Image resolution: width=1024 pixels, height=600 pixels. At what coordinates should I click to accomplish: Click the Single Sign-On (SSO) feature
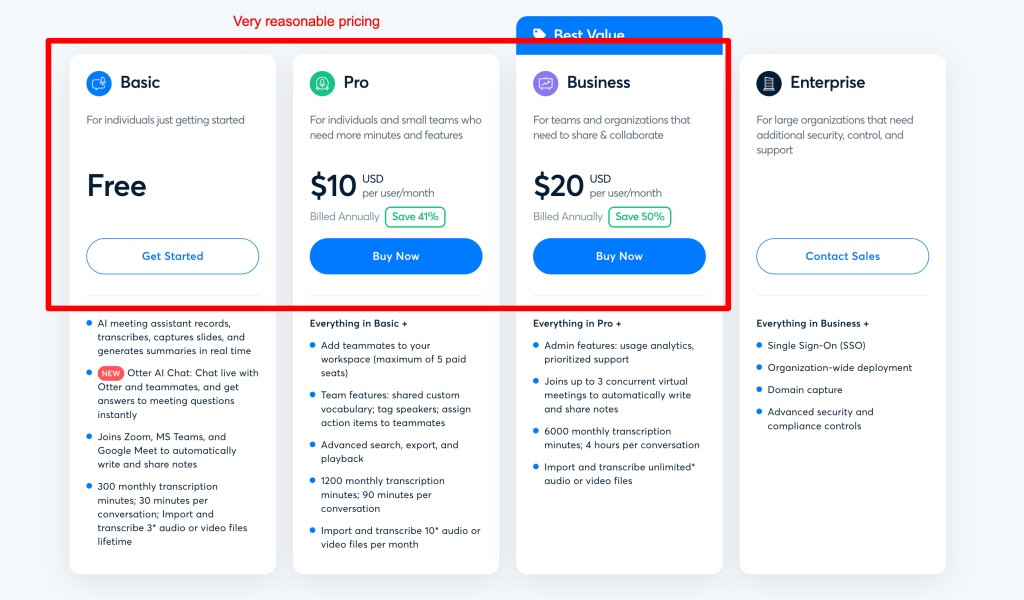[816, 345]
